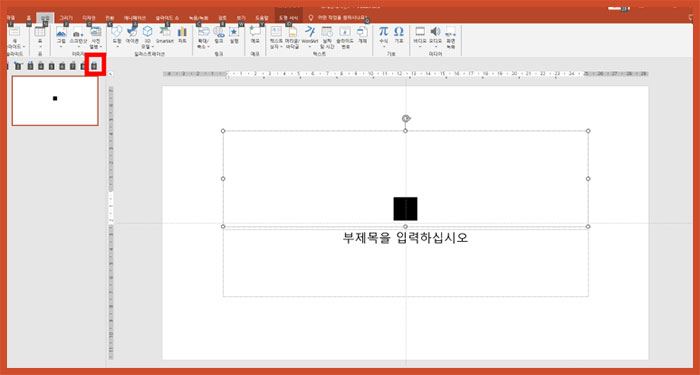Switch to the 슬라이드 쇼 tab
Viewport: 700px width, 375px height.
[x=167, y=18]
